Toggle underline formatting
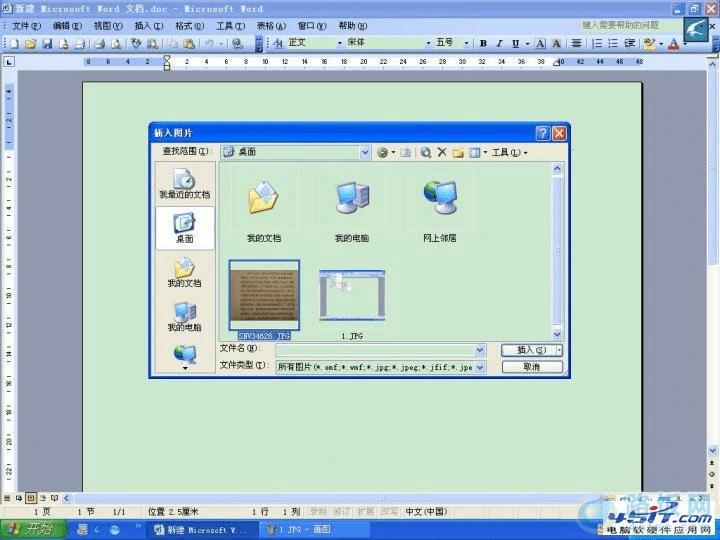 coord(516,43)
